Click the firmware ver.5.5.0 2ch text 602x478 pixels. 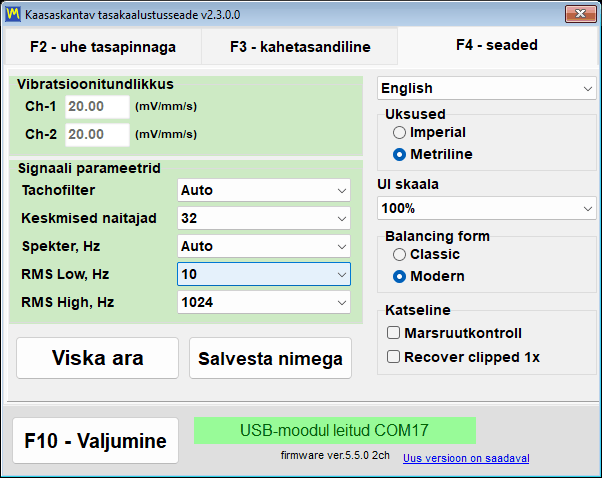pyautogui.click(x=335, y=455)
